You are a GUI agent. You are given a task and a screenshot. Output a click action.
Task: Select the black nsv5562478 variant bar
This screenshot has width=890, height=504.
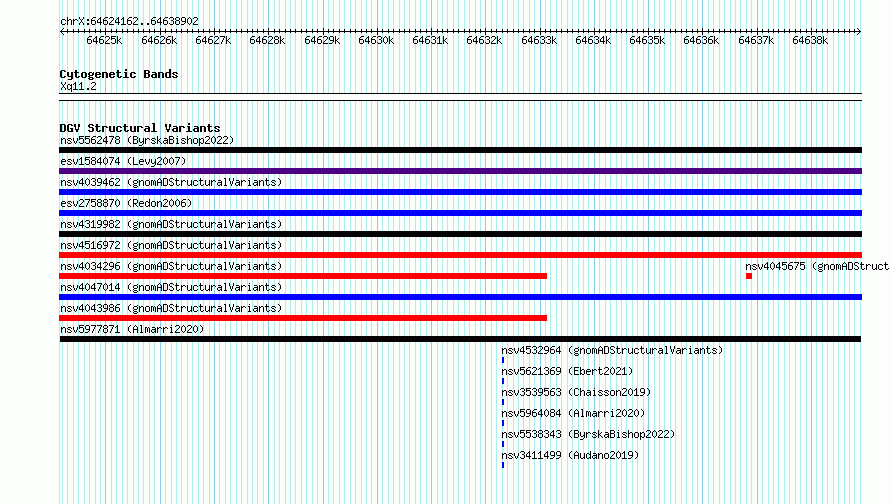click(x=460, y=150)
